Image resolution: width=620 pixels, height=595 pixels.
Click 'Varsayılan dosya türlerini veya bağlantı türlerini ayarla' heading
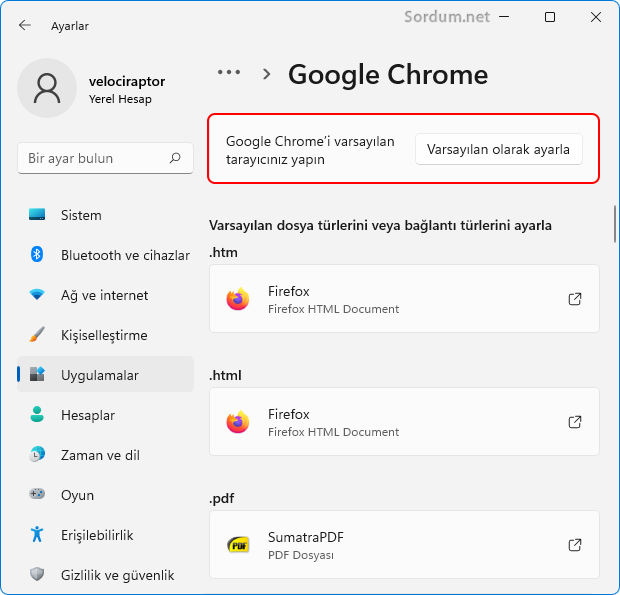pyautogui.click(x=380, y=225)
